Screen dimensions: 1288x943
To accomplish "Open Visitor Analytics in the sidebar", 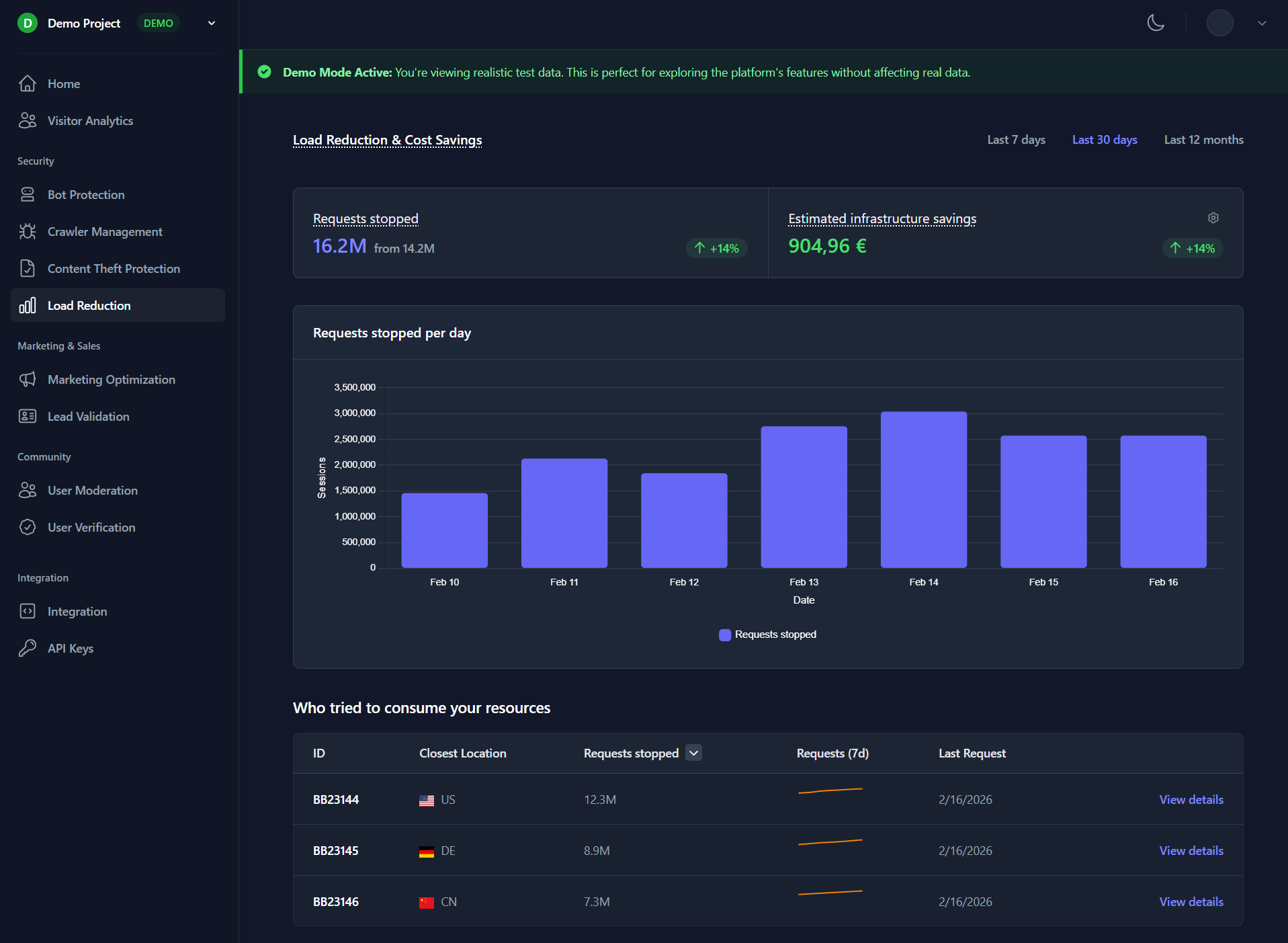I will tap(90, 121).
